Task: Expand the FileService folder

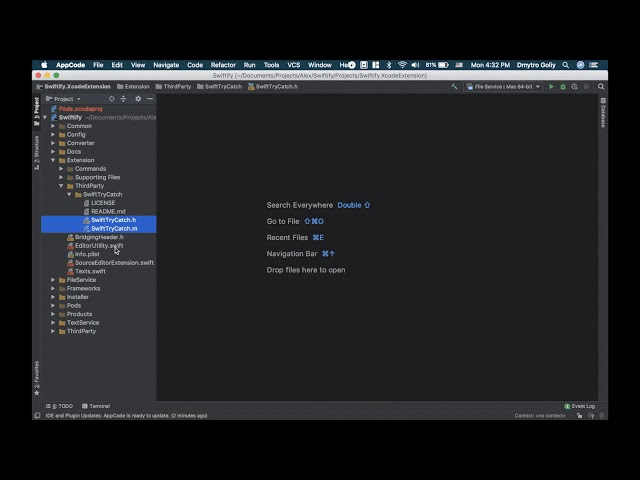Action: click(x=53, y=280)
